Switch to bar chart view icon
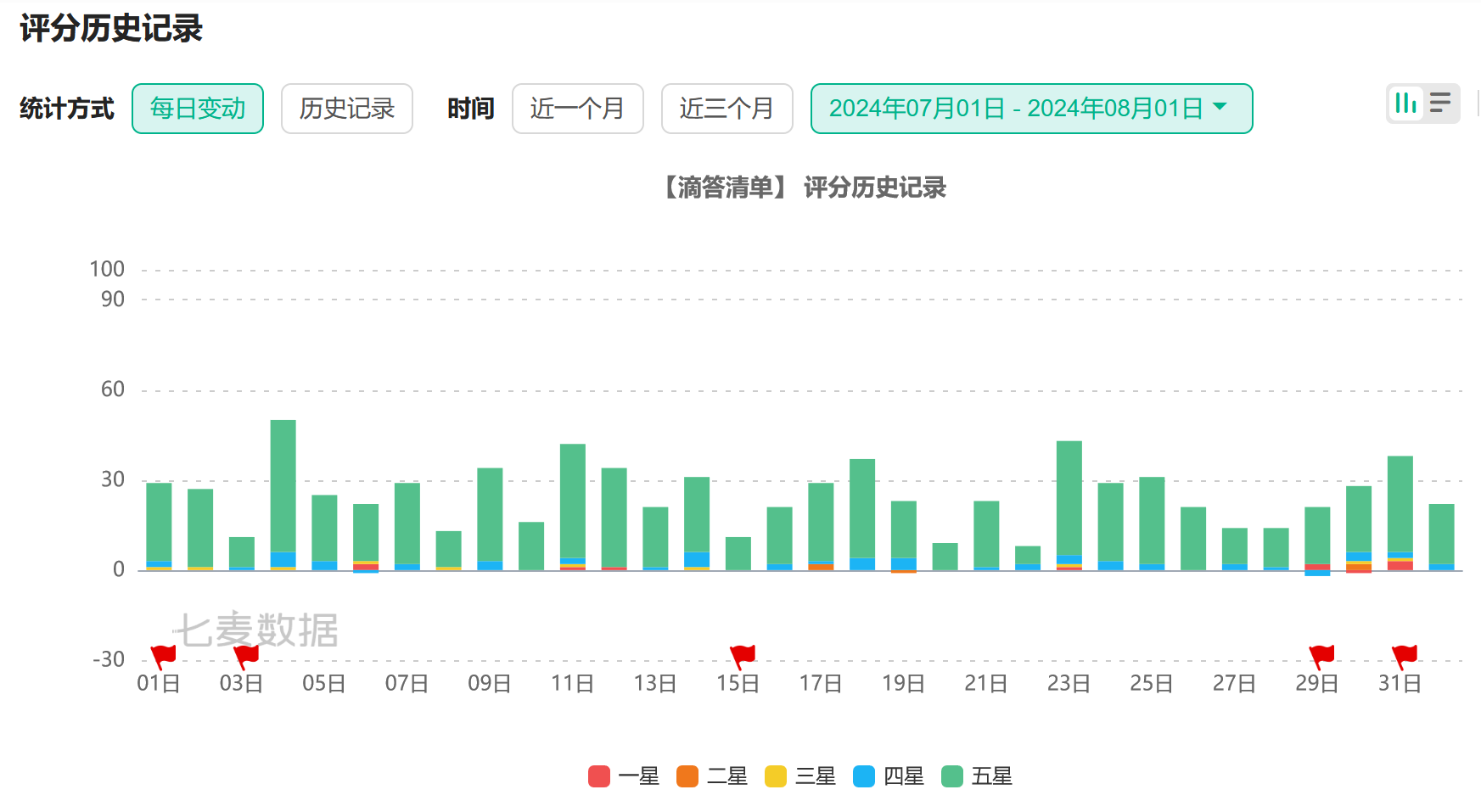Image resolution: width=1481 pixels, height=812 pixels. [x=1406, y=104]
